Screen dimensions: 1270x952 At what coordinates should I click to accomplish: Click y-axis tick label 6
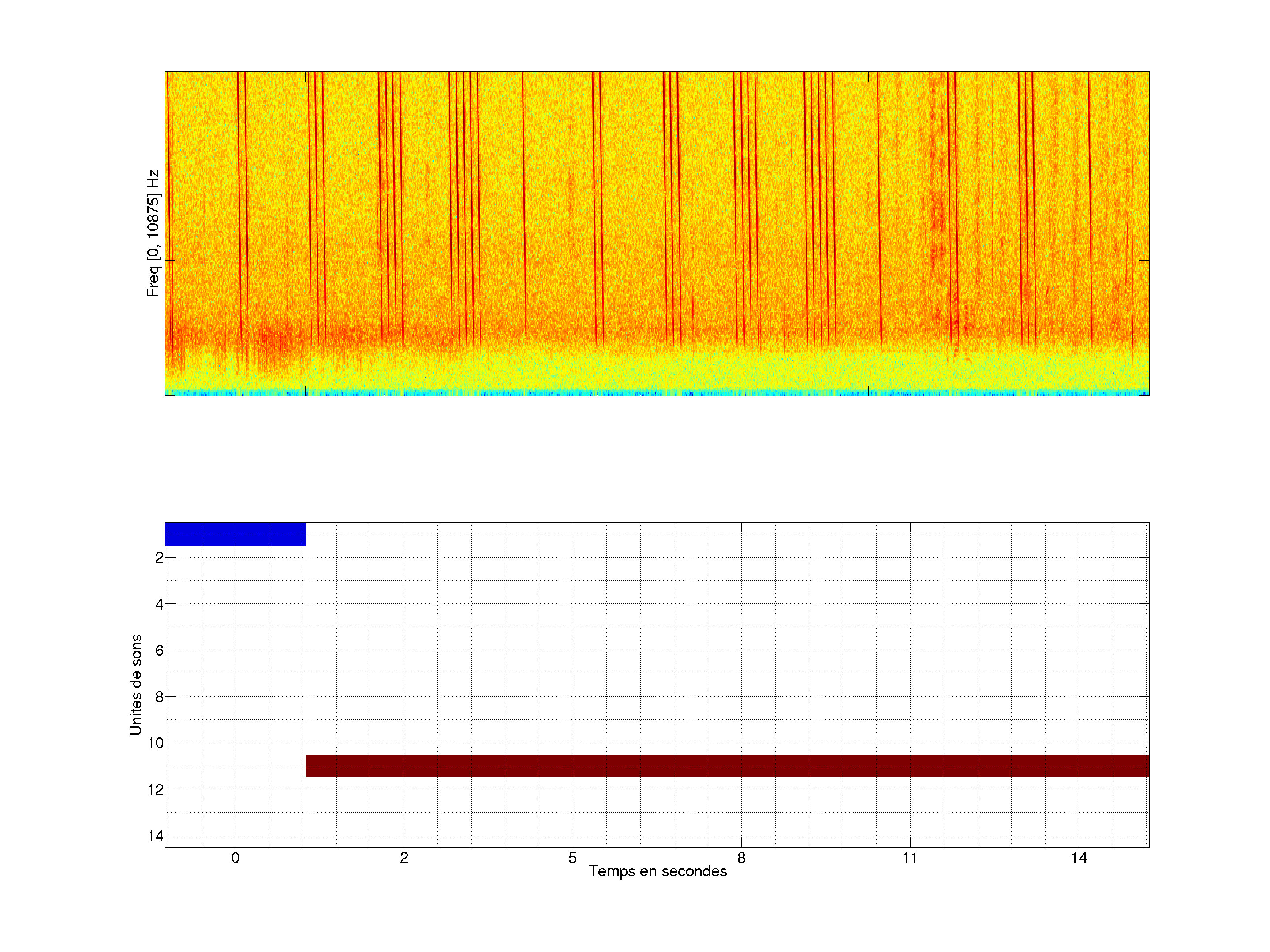click(159, 650)
